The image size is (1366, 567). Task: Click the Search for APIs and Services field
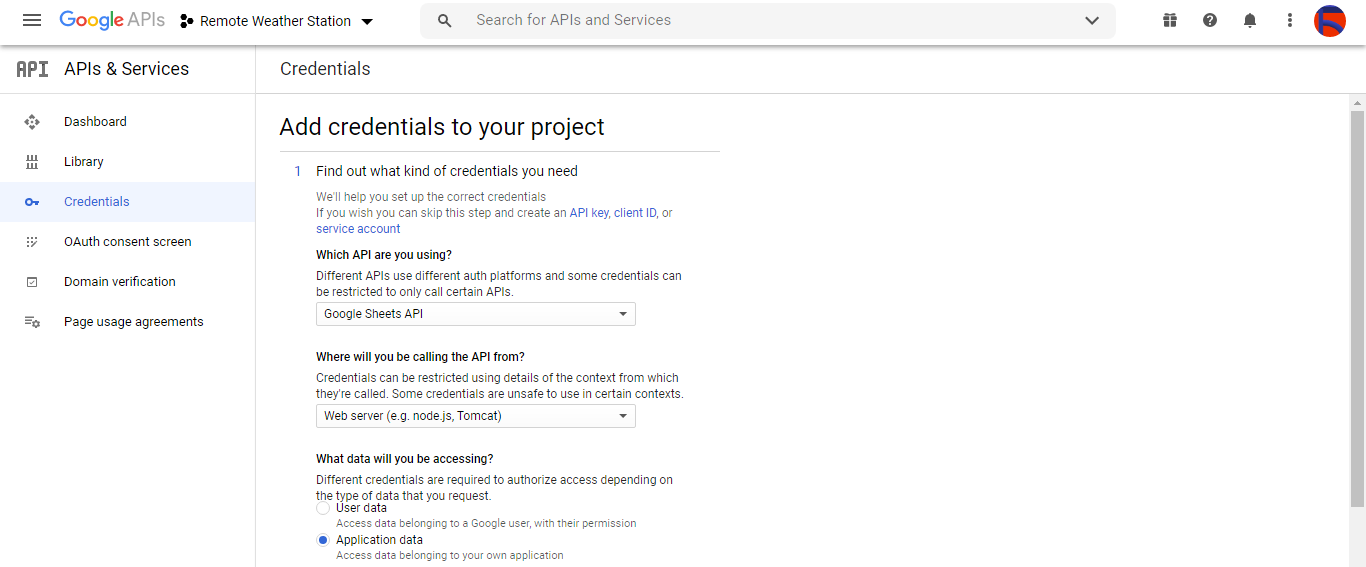tap(760, 21)
